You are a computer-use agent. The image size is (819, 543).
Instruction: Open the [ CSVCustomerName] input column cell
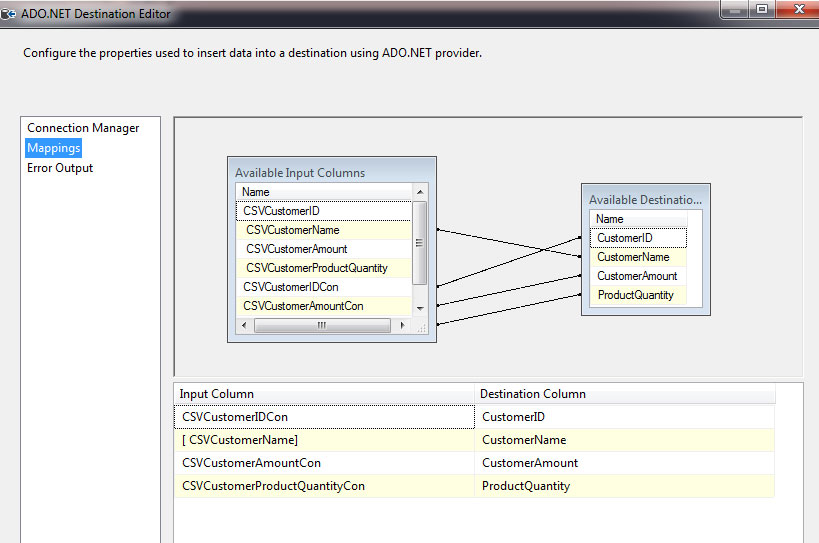pyautogui.click(x=324, y=440)
